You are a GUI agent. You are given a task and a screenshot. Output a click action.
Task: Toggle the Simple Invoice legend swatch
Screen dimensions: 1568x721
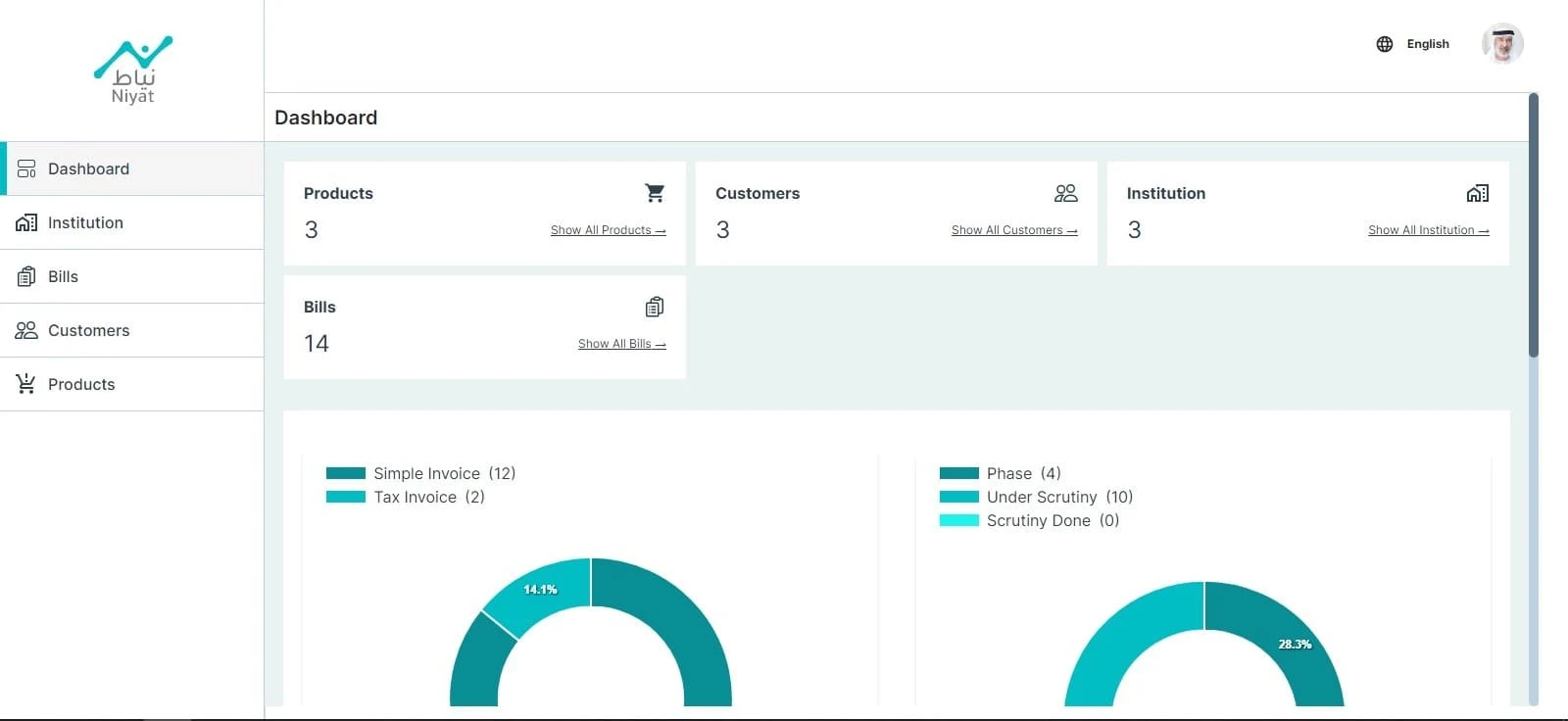(x=346, y=473)
